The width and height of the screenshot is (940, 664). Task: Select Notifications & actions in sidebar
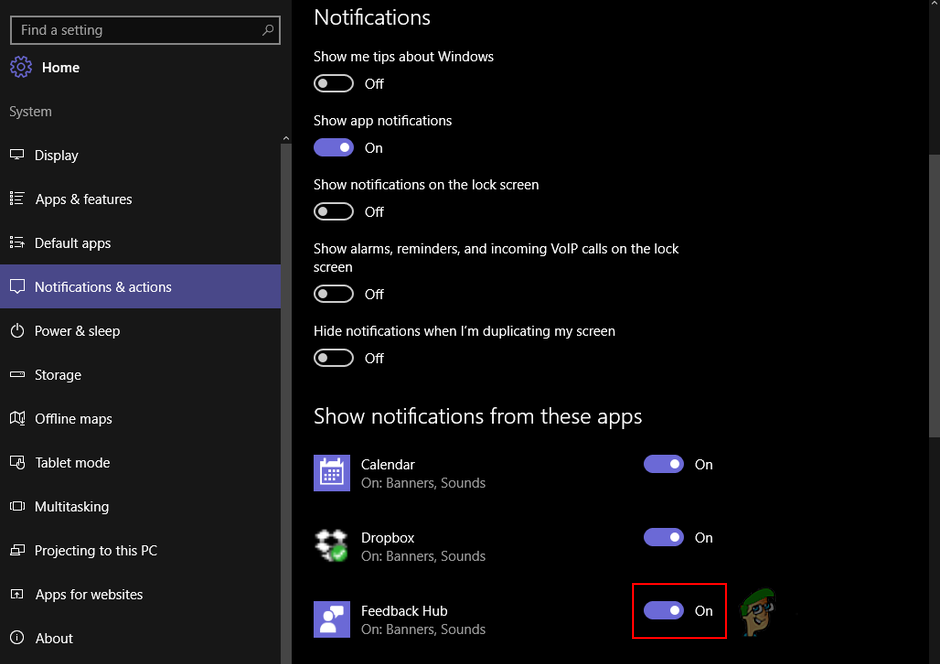104,286
